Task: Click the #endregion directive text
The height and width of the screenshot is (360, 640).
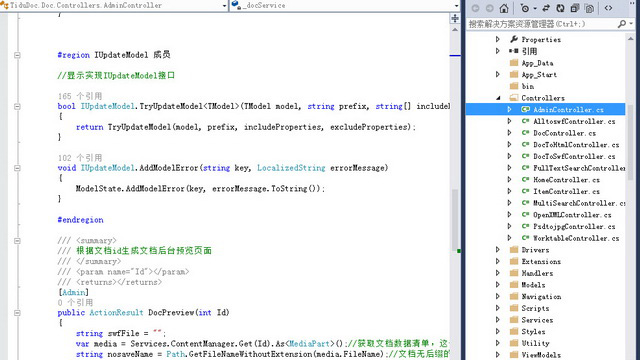Action: [x=80, y=220]
